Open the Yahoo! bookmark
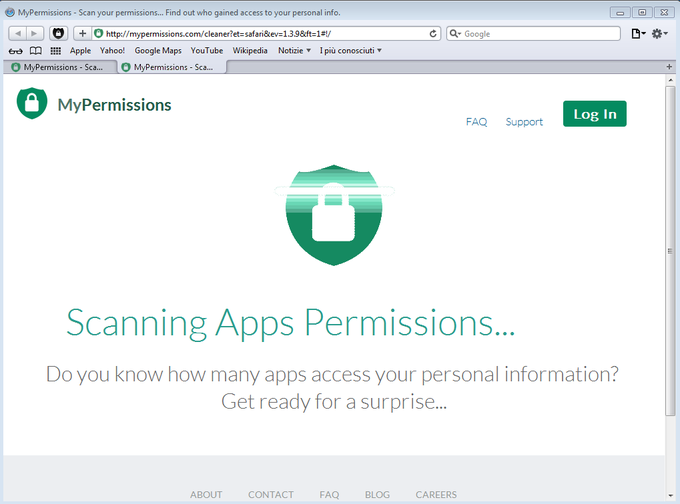The image size is (680, 504). click(x=112, y=51)
